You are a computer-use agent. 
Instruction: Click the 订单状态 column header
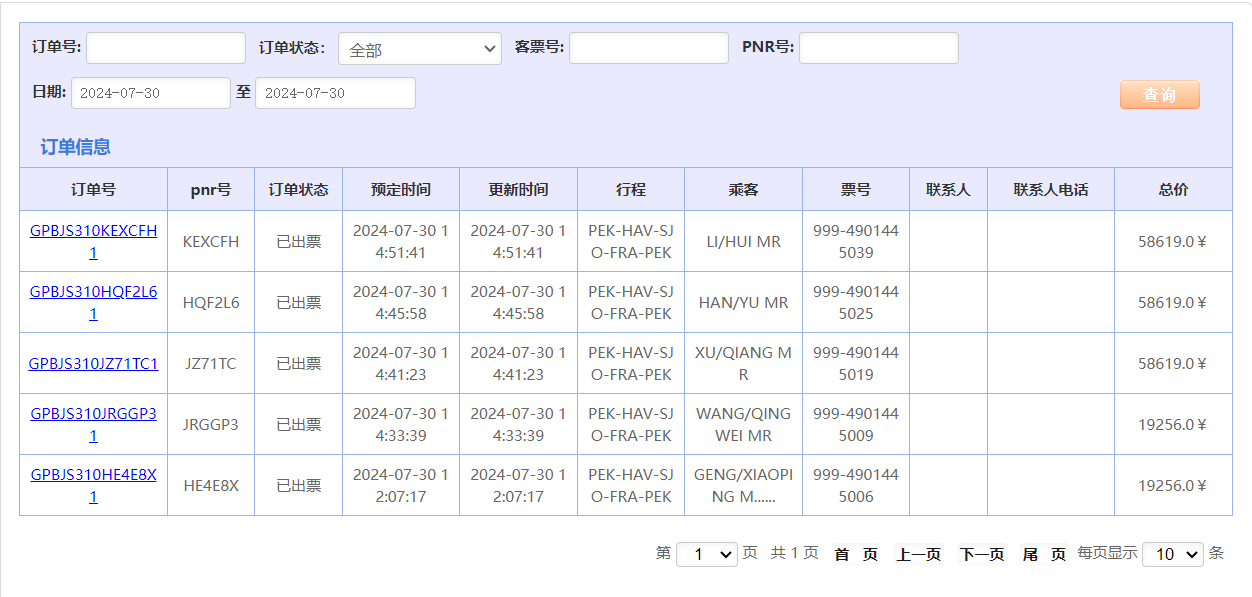click(x=298, y=189)
